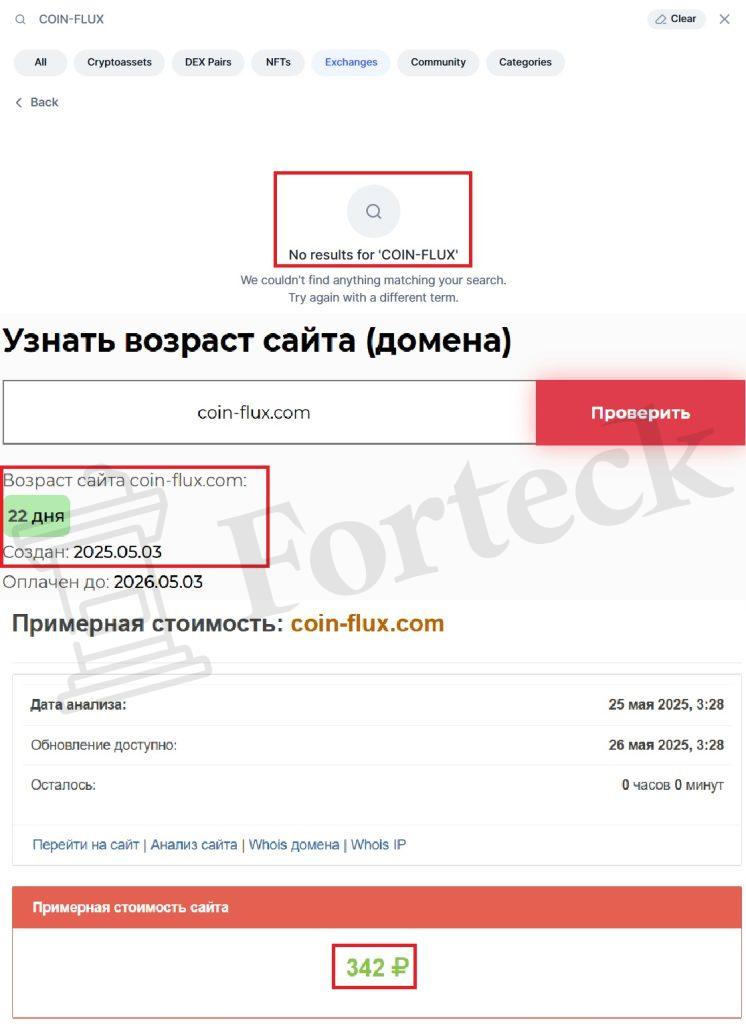Select the All filter tab

(x=41, y=62)
